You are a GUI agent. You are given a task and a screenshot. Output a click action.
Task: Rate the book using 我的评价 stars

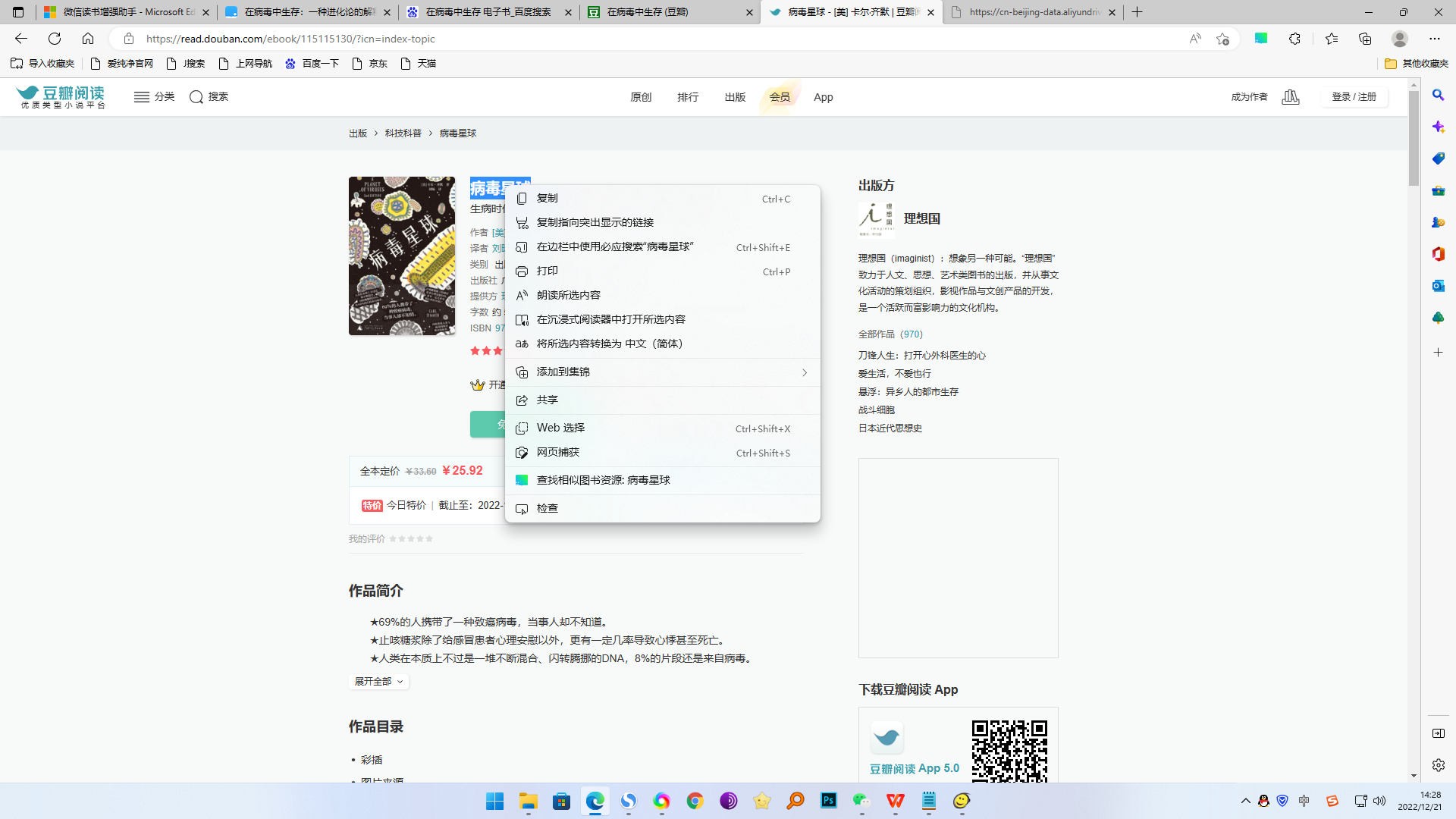pos(411,538)
